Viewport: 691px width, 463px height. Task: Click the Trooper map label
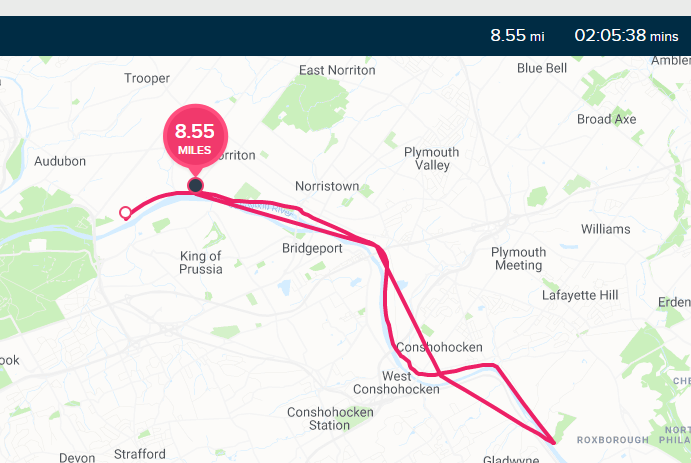coord(147,78)
